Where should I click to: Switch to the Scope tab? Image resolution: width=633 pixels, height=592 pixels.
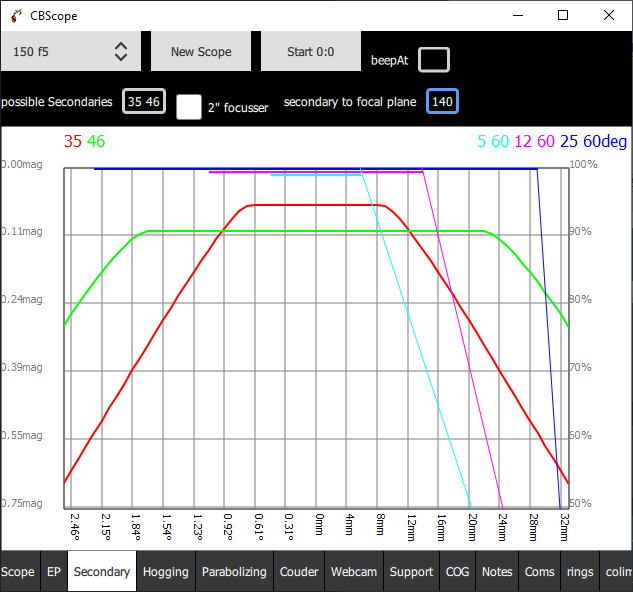pos(18,572)
